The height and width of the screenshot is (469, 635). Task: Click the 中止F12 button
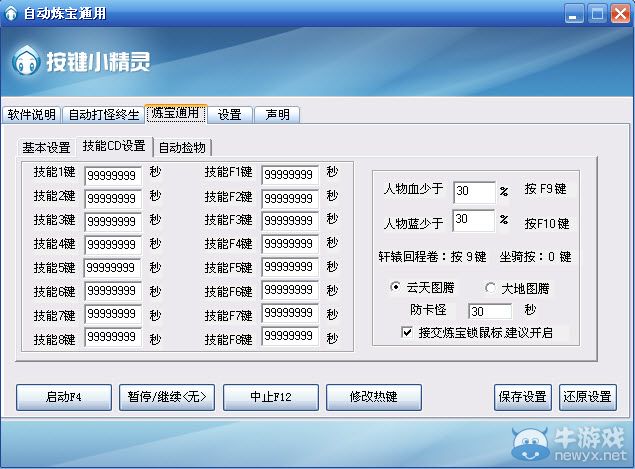click(x=271, y=397)
